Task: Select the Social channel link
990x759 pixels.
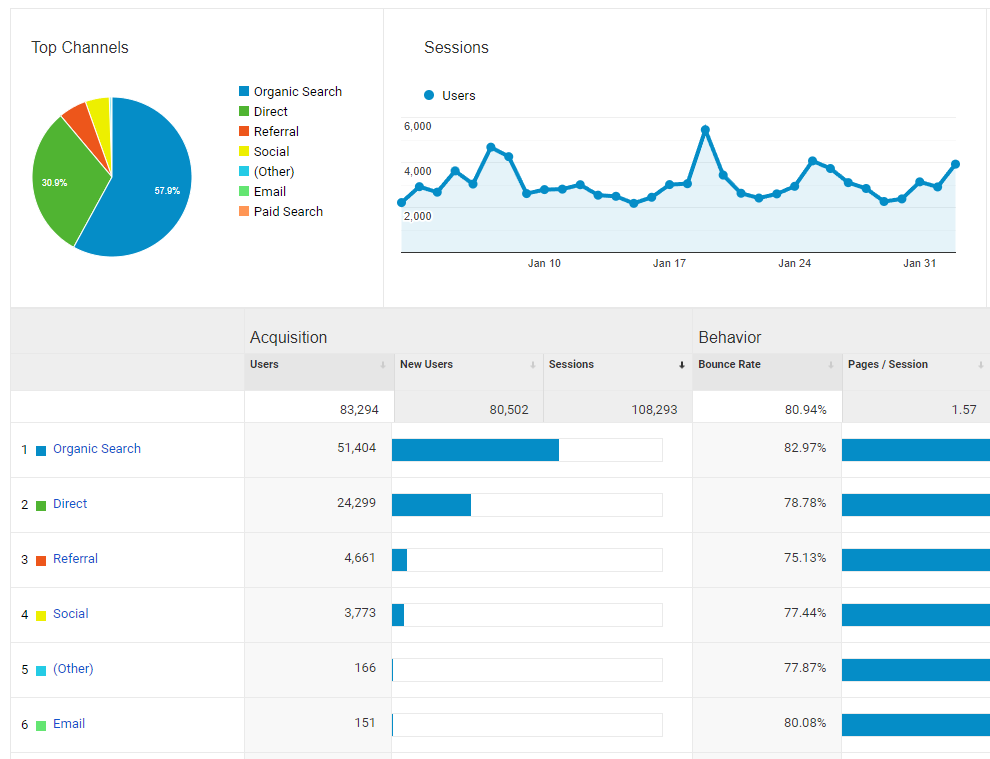Action: [70, 614]
